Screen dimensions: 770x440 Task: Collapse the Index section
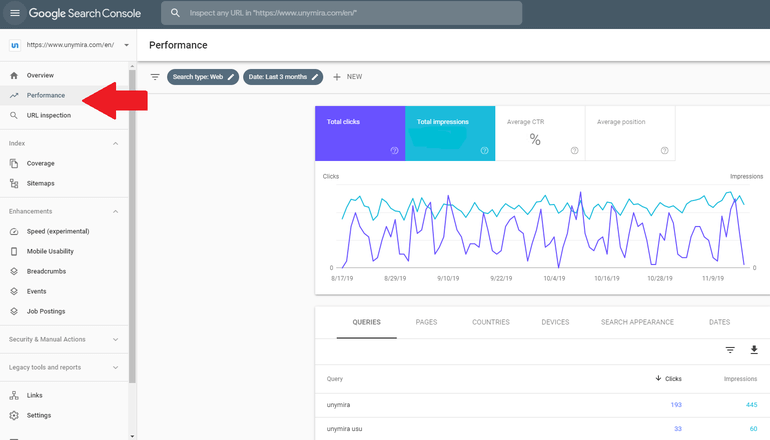(115, 143)
